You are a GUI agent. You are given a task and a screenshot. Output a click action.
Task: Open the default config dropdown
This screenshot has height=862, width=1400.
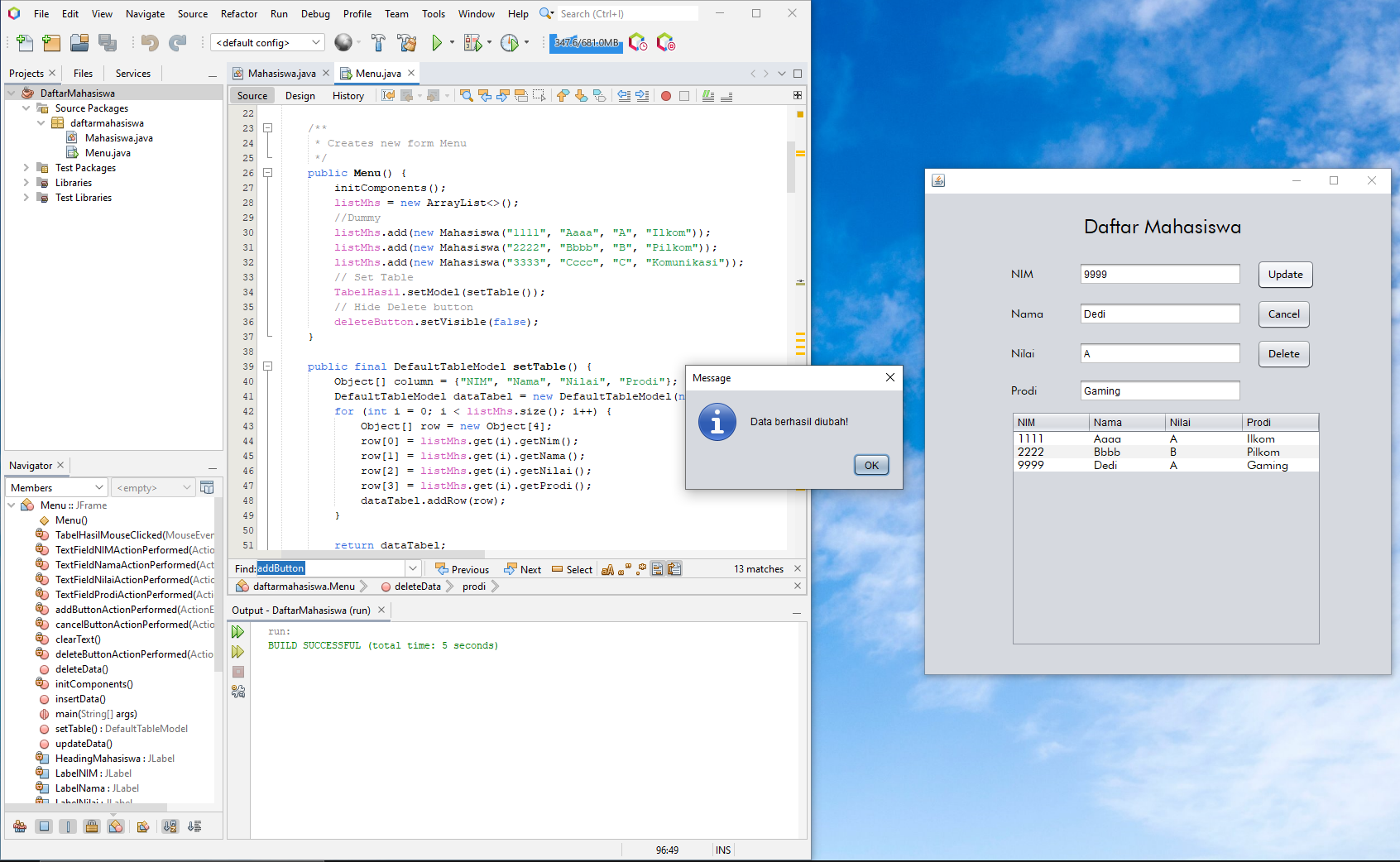tap(267, 43)
